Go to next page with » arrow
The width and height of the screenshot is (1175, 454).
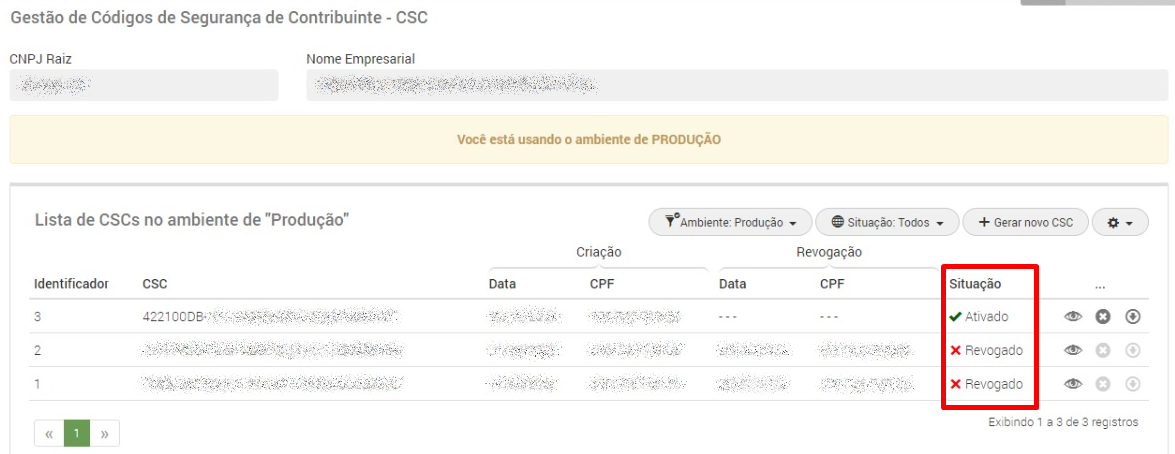point(104,433)
